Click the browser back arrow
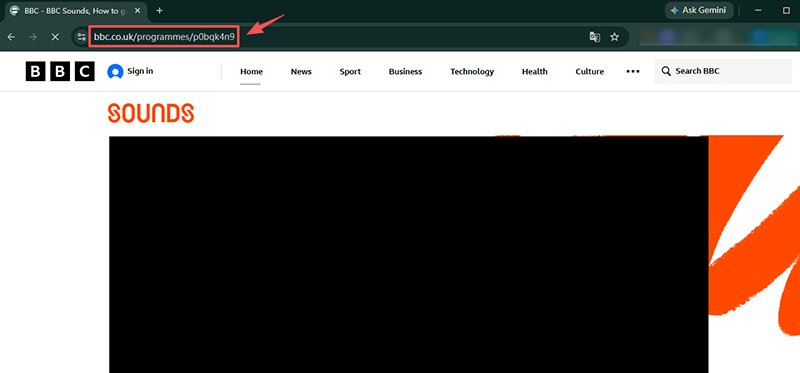 pos(11,37)
